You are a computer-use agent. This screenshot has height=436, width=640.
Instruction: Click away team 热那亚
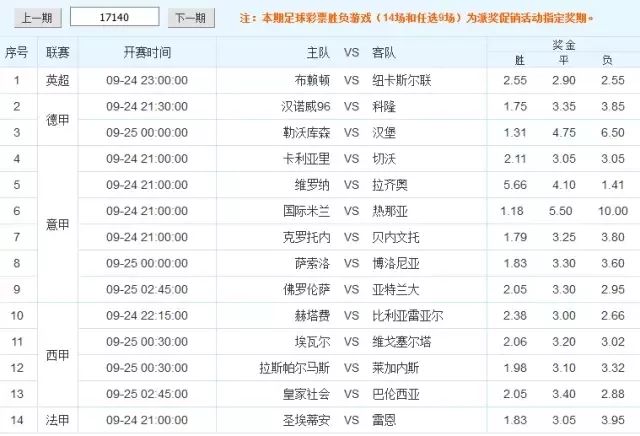coord(390,211)
